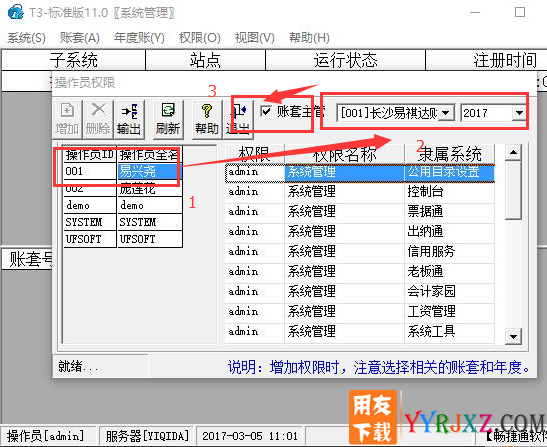
Task: Select the UFSOFT operator full name cell
Action: [x=150, y=239]
